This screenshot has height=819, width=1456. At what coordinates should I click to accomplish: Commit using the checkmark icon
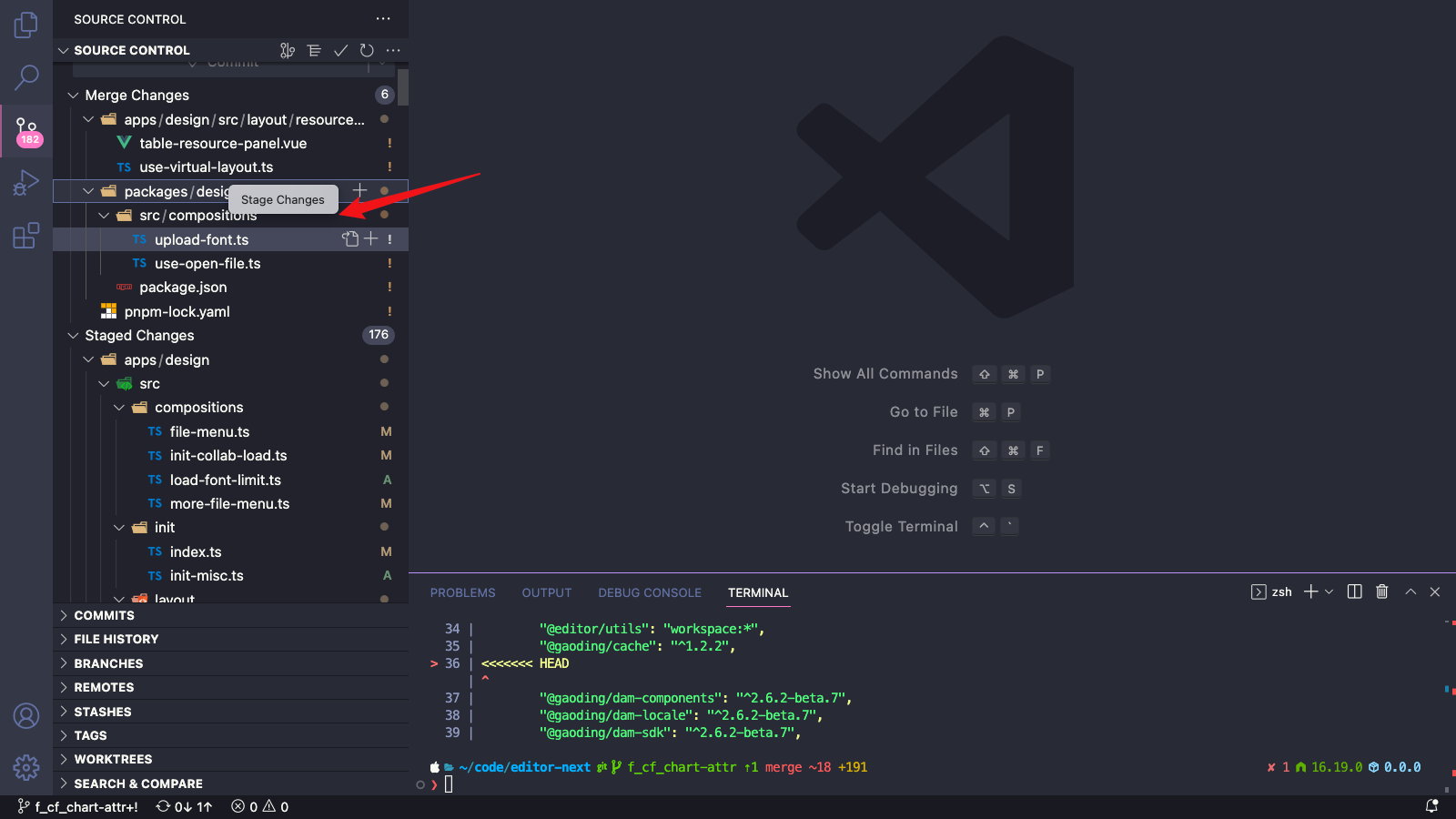(x=340, y=50)
